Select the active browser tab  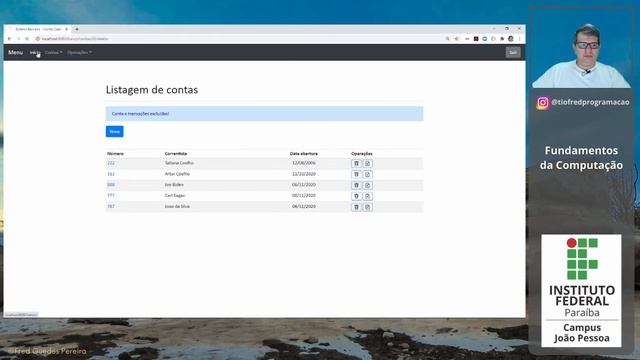pyautogui.click(x=39, y=29)
